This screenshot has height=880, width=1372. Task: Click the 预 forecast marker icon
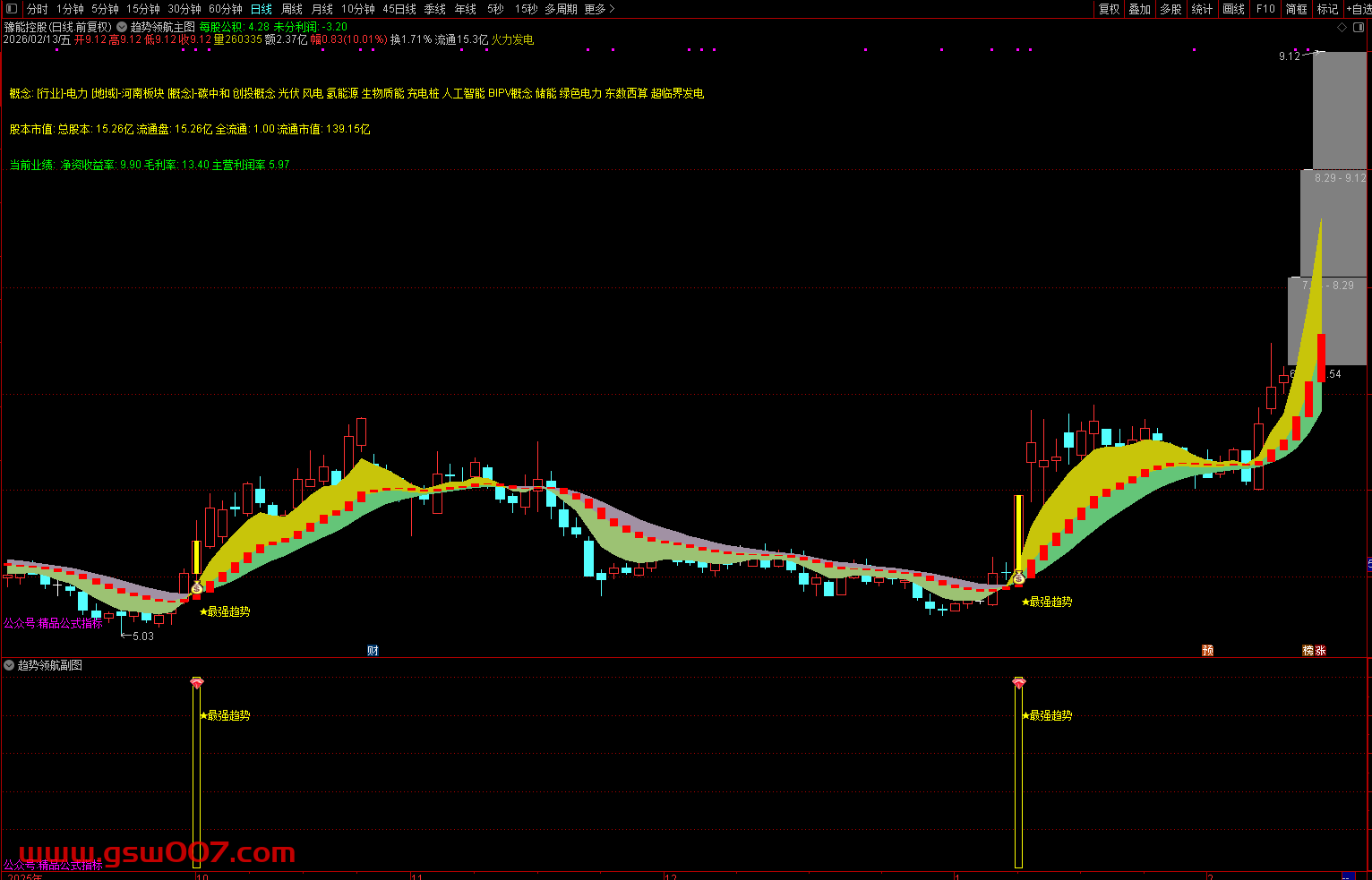pyautogui.click(x=1207, y=651)
